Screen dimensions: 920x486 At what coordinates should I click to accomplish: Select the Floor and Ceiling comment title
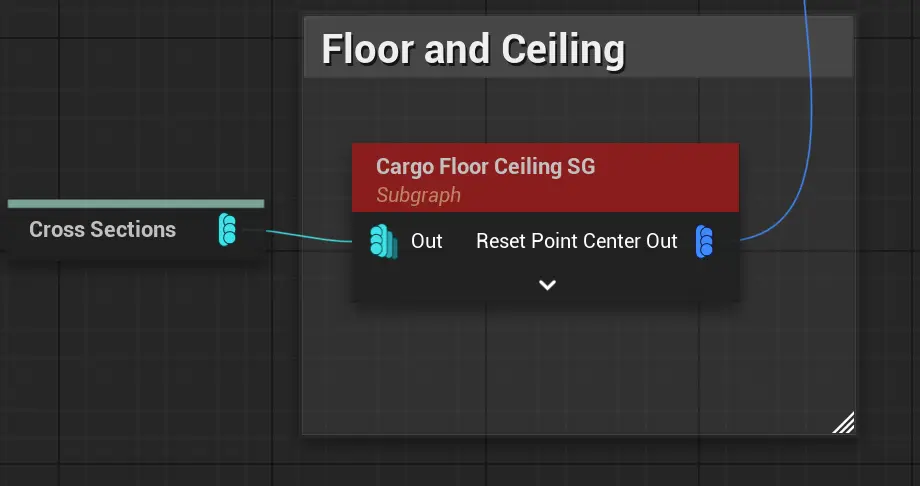tap(472, 49)
